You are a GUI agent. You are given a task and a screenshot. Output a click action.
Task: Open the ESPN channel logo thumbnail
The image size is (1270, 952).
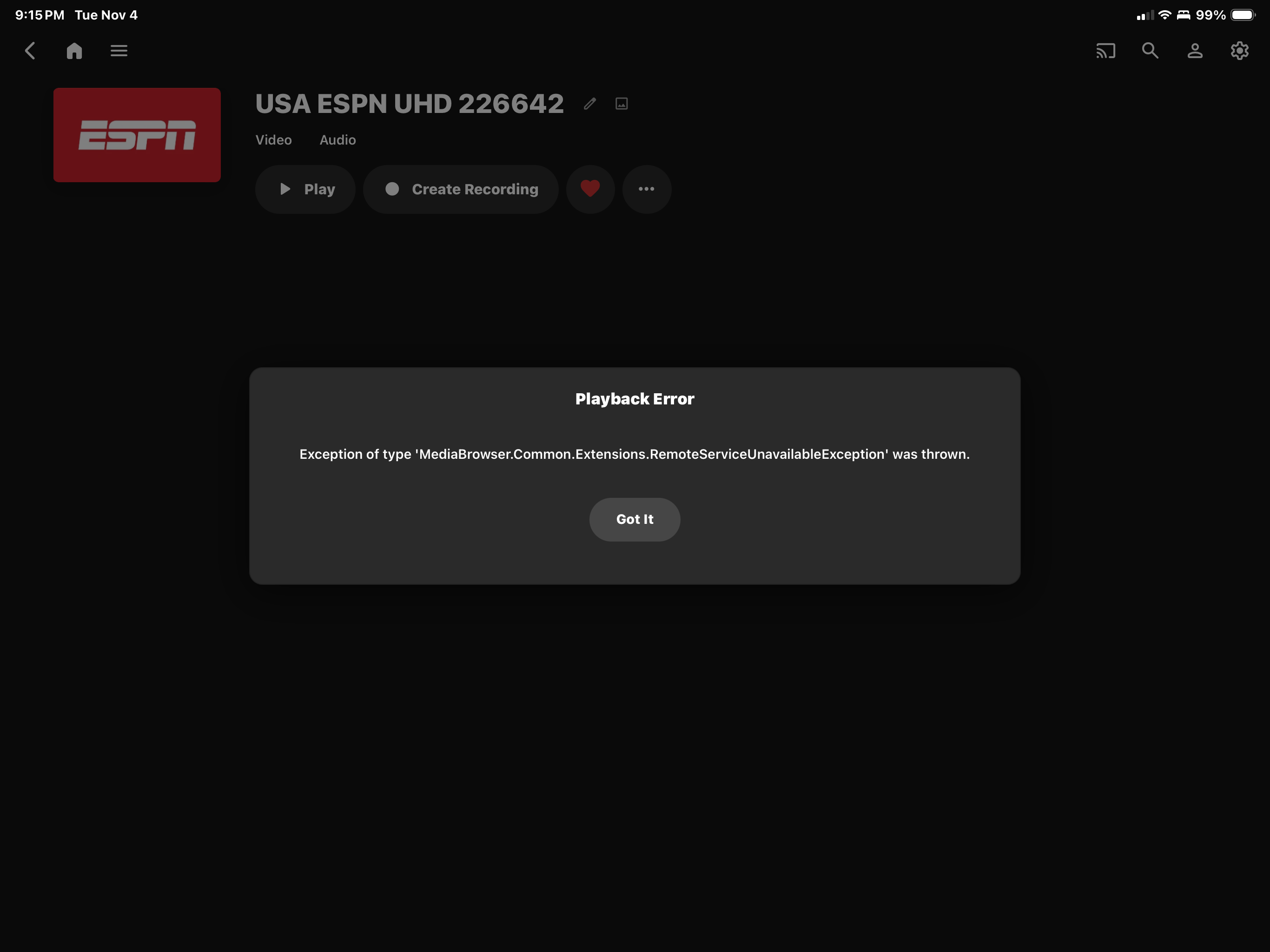pos(137,135)
